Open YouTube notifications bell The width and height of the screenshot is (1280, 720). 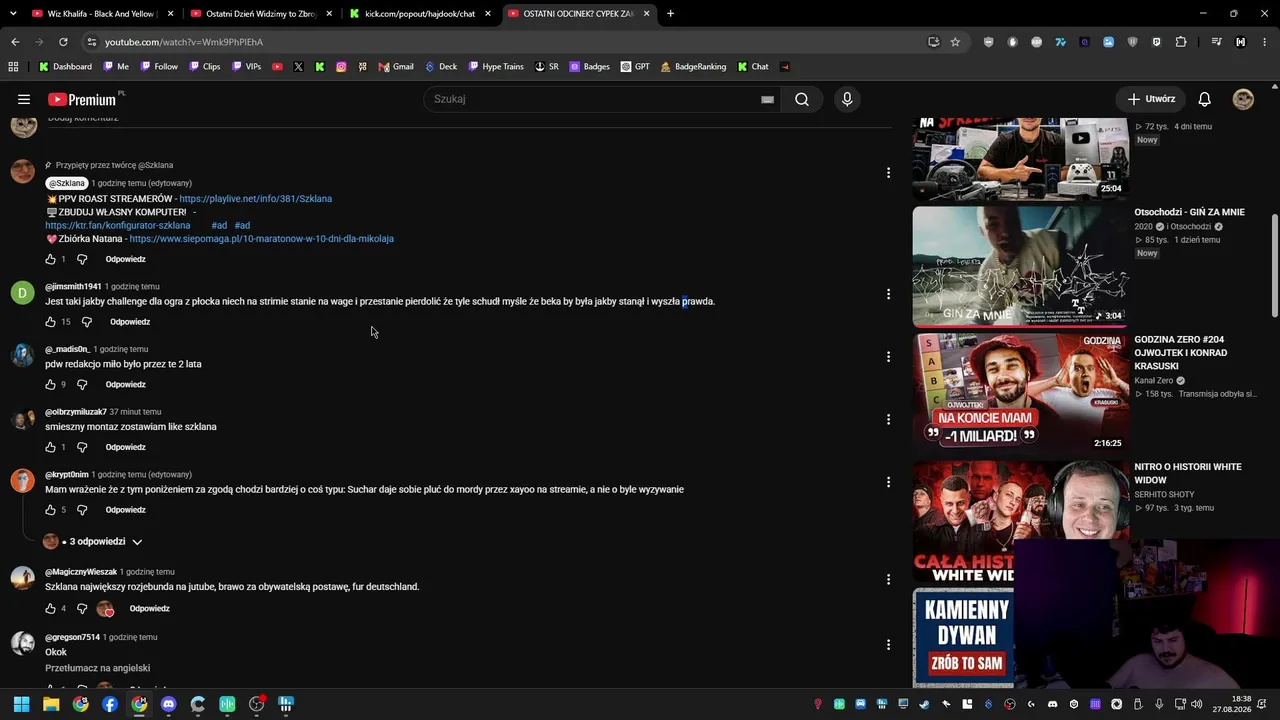(x=1205, y=99)
